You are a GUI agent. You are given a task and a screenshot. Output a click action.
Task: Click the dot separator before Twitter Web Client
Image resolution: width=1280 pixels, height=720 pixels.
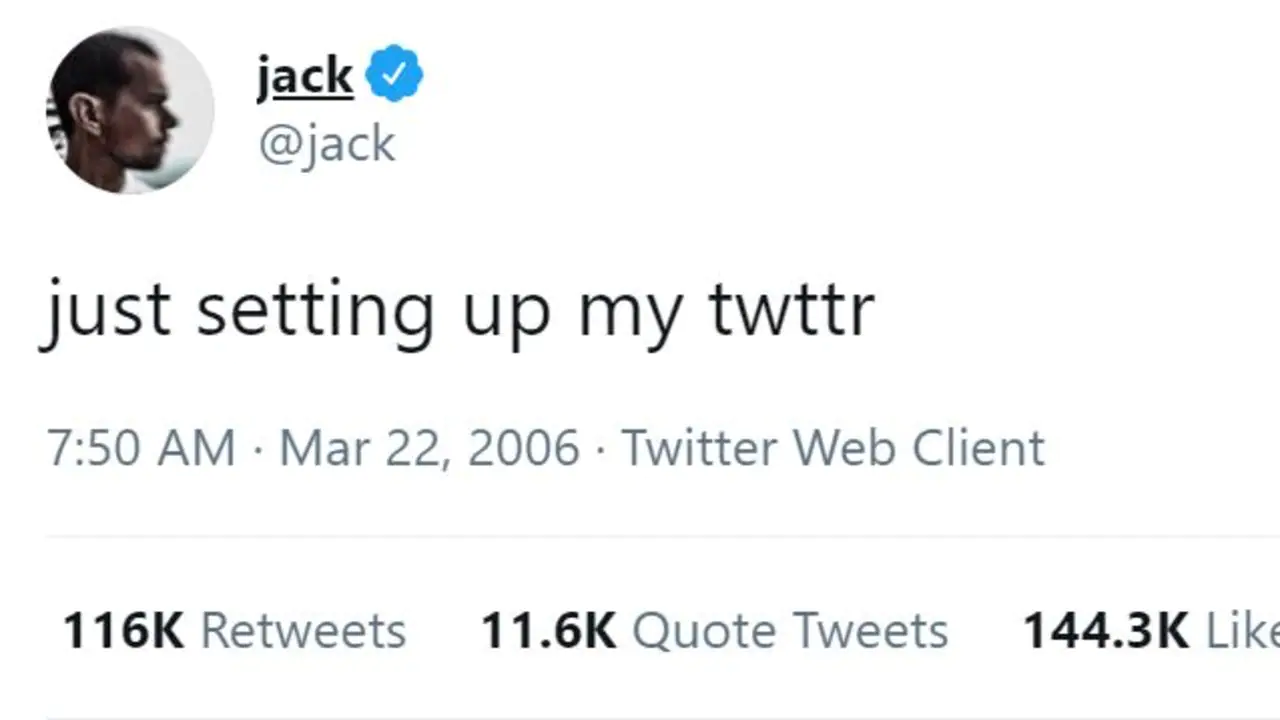point(600,448)
